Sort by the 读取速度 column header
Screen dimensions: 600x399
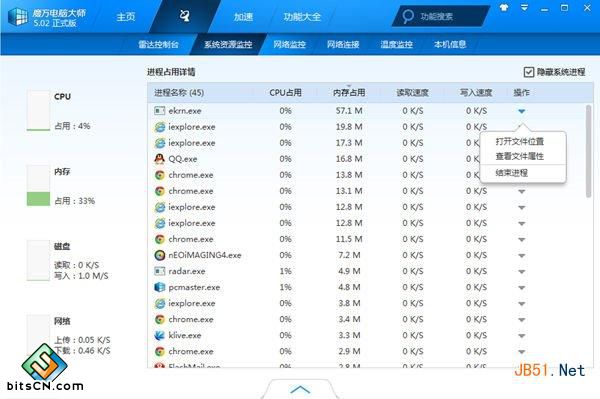coord(412,93)
